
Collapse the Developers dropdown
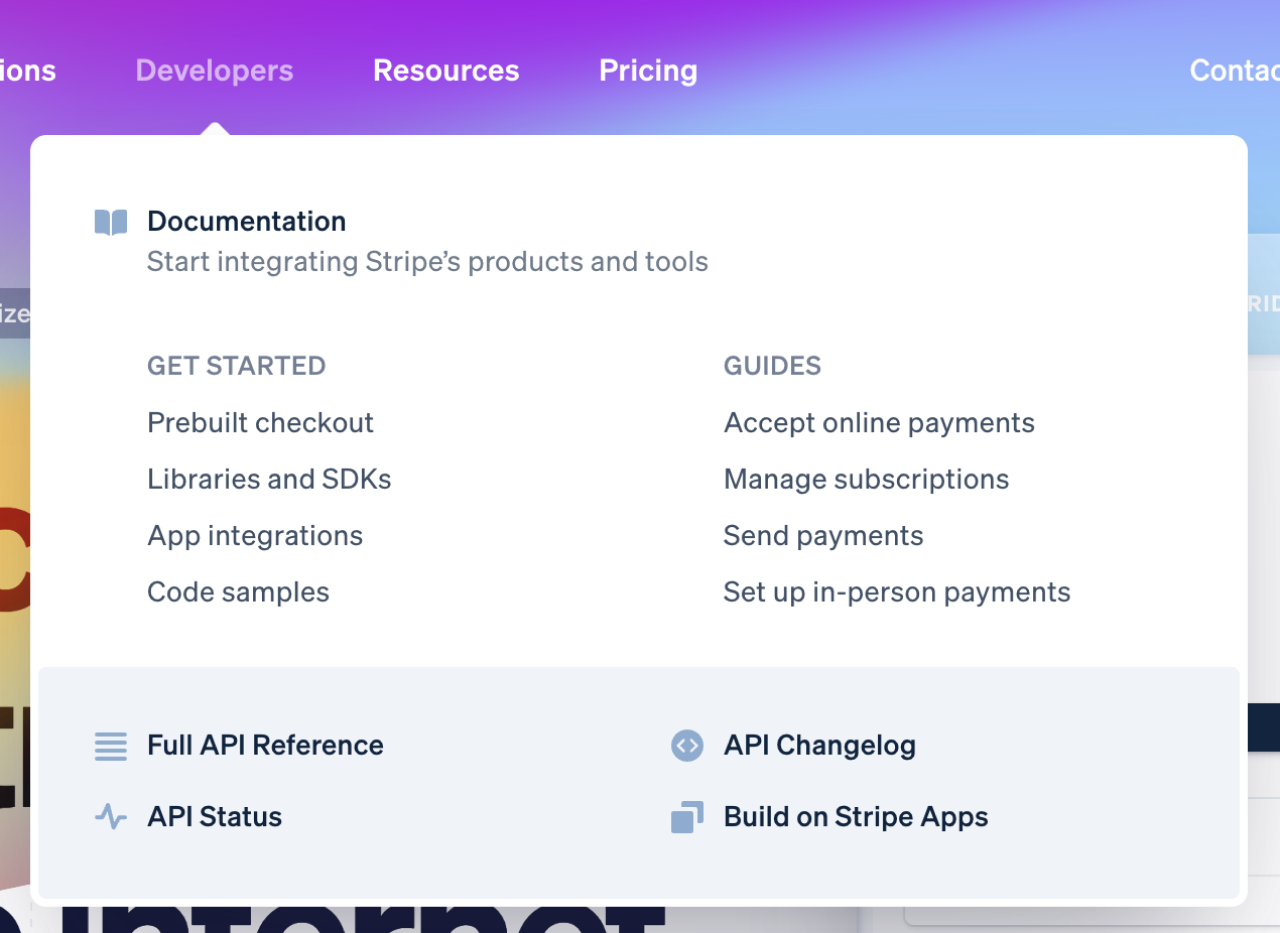tap(214, 70)
